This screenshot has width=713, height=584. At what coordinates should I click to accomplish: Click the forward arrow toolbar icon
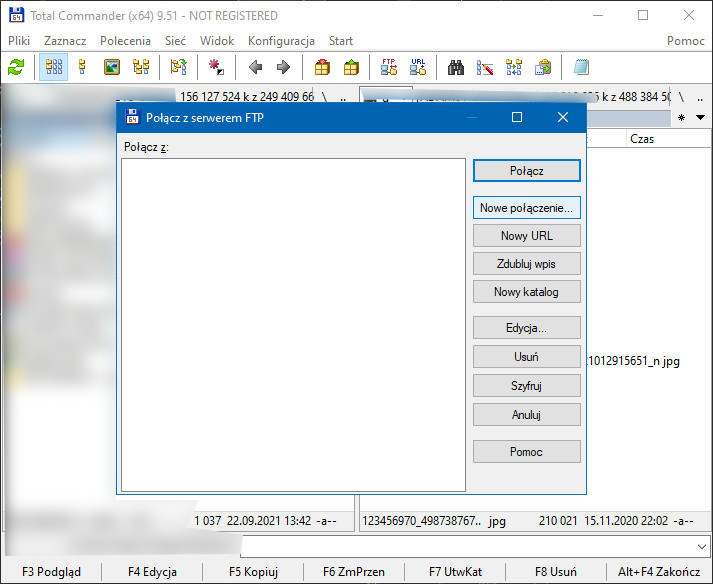[x=283, y=67]
